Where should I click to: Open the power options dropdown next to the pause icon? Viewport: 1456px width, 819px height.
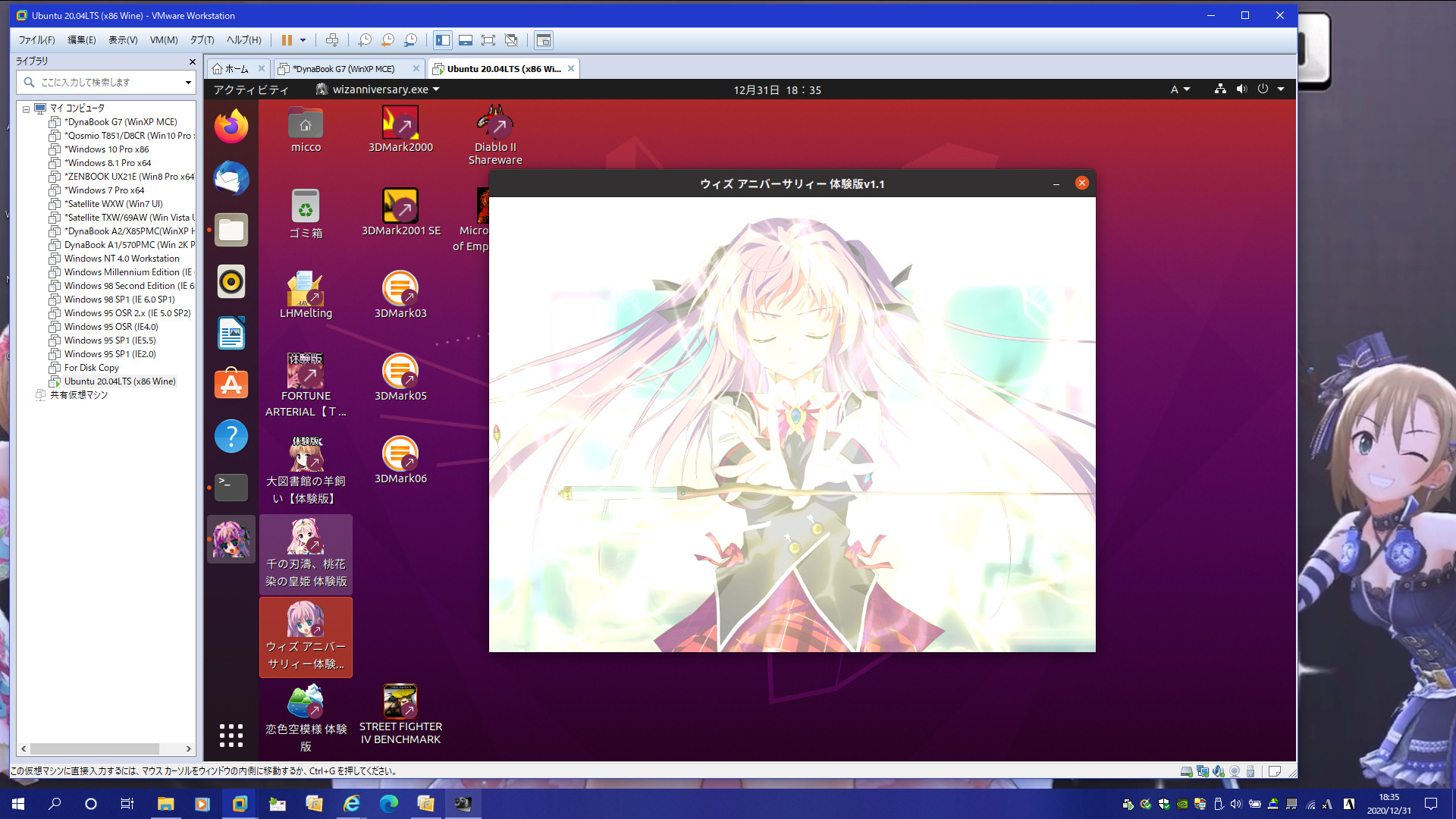click(303, 40)
